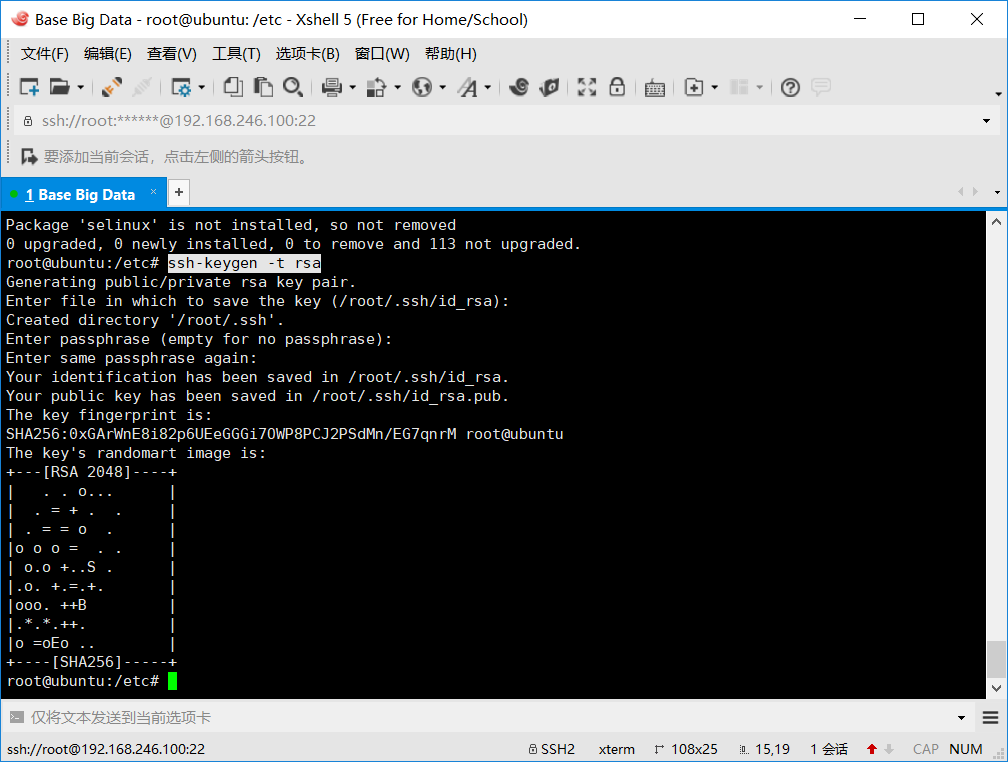This screenshot has height=762, width=1008.
Task: Maximize the Xshell window
Action: point(918,19)
